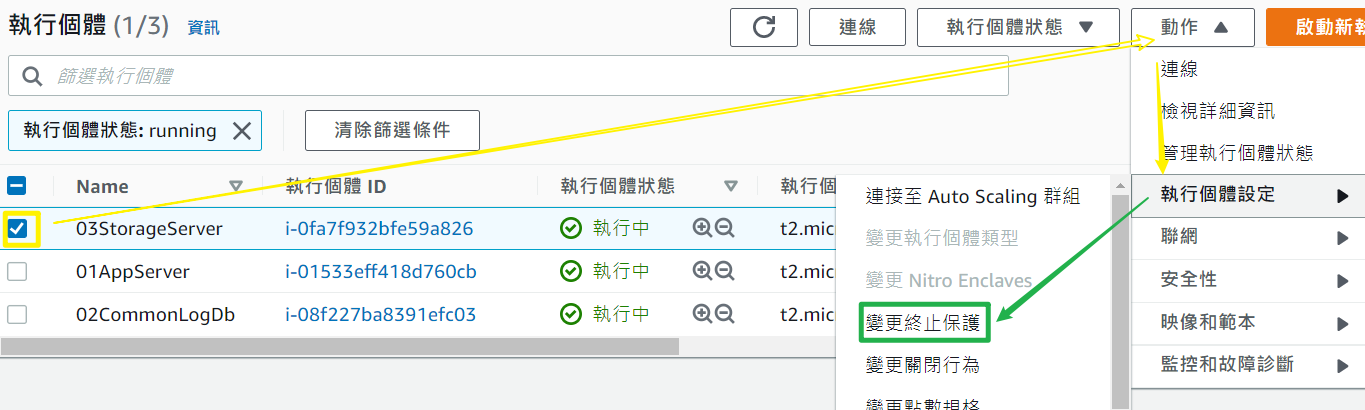The width and height of the screenshot is (1365, 410).
Task: Remove the running state filter tag
Action: point(242,130)
